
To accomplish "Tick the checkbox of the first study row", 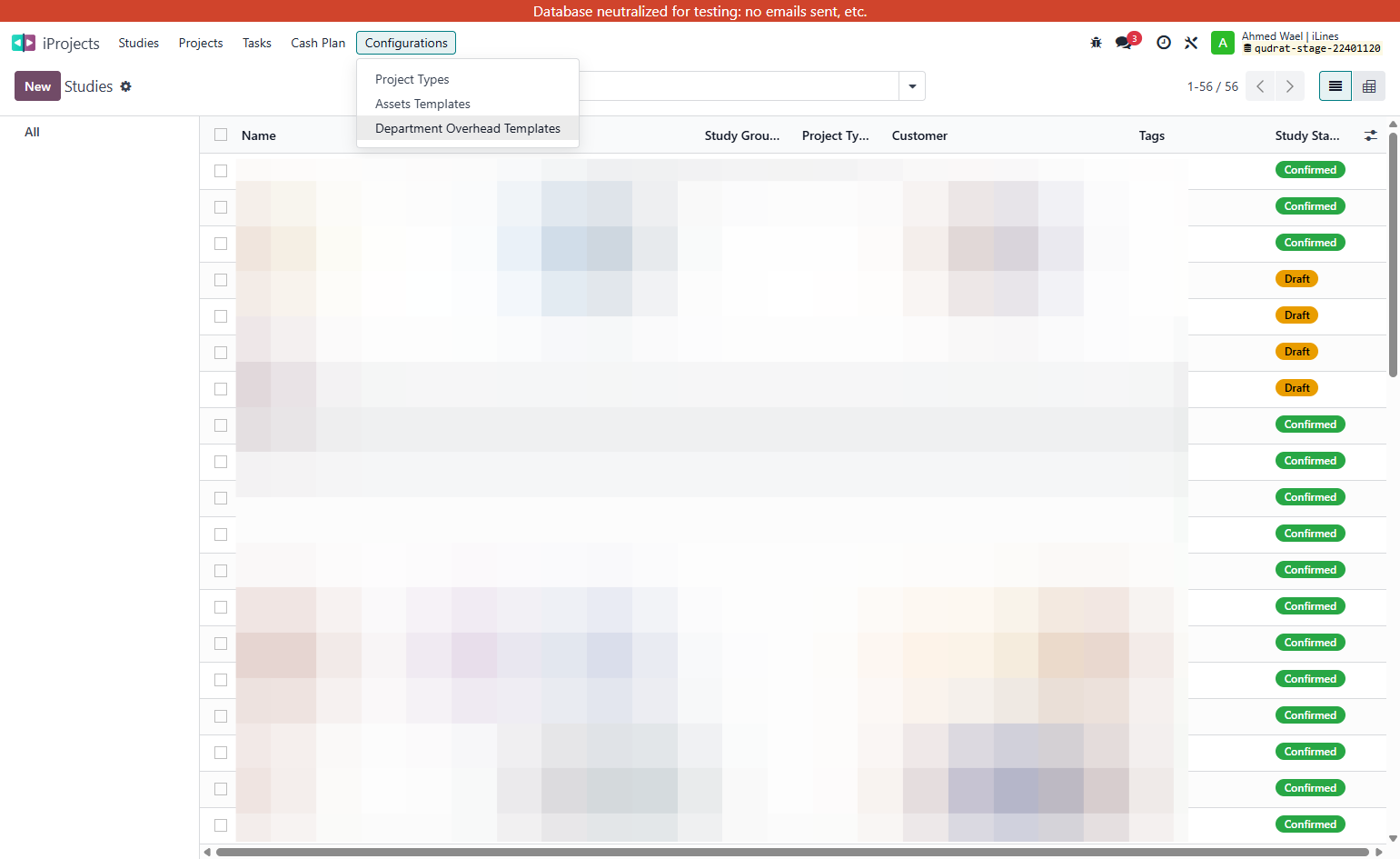I will coord(221,171).
